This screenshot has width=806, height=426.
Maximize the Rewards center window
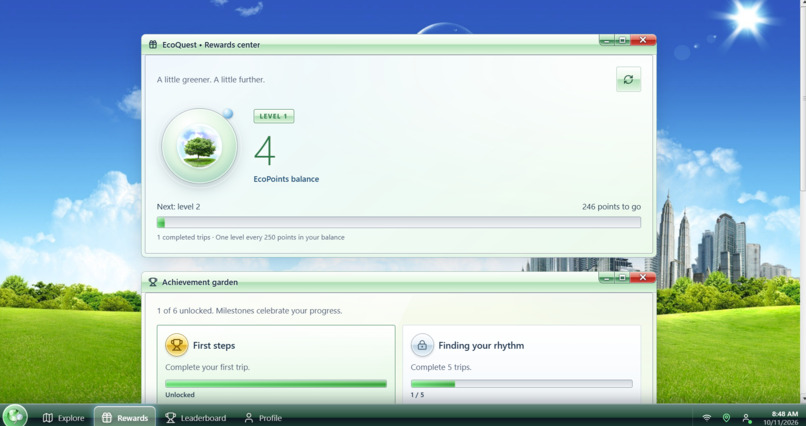coord(622,40)
